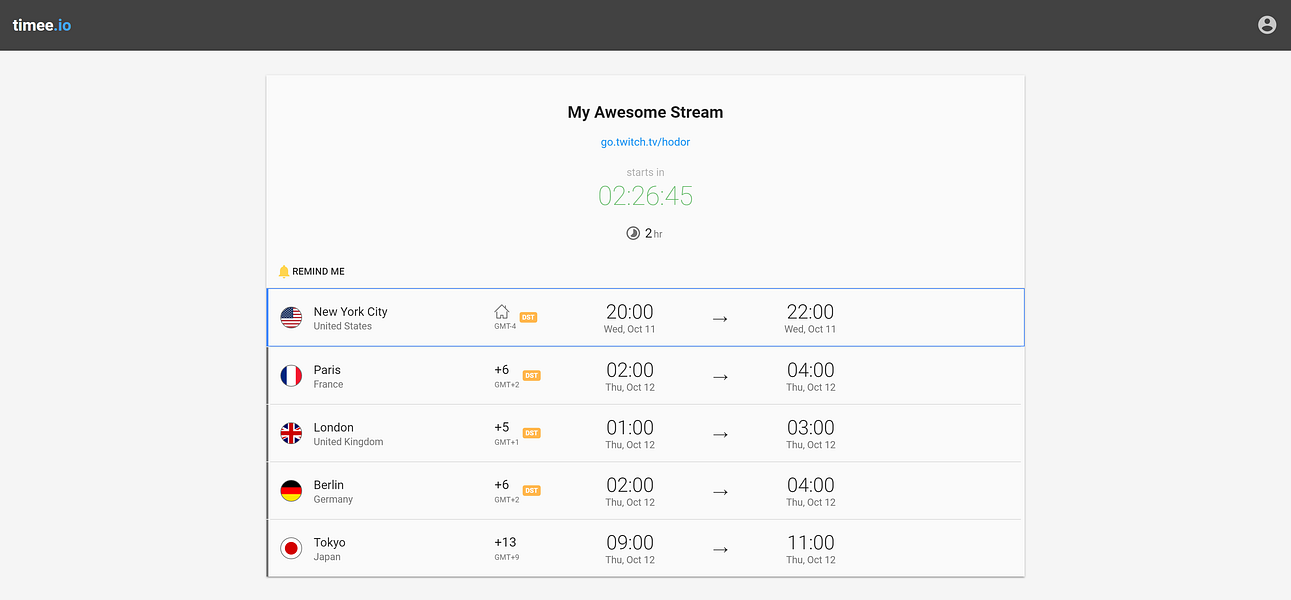This screenshot has width=1291, height=600.
Task: Click the DST badge in Paris row
Action: [531, 375]
